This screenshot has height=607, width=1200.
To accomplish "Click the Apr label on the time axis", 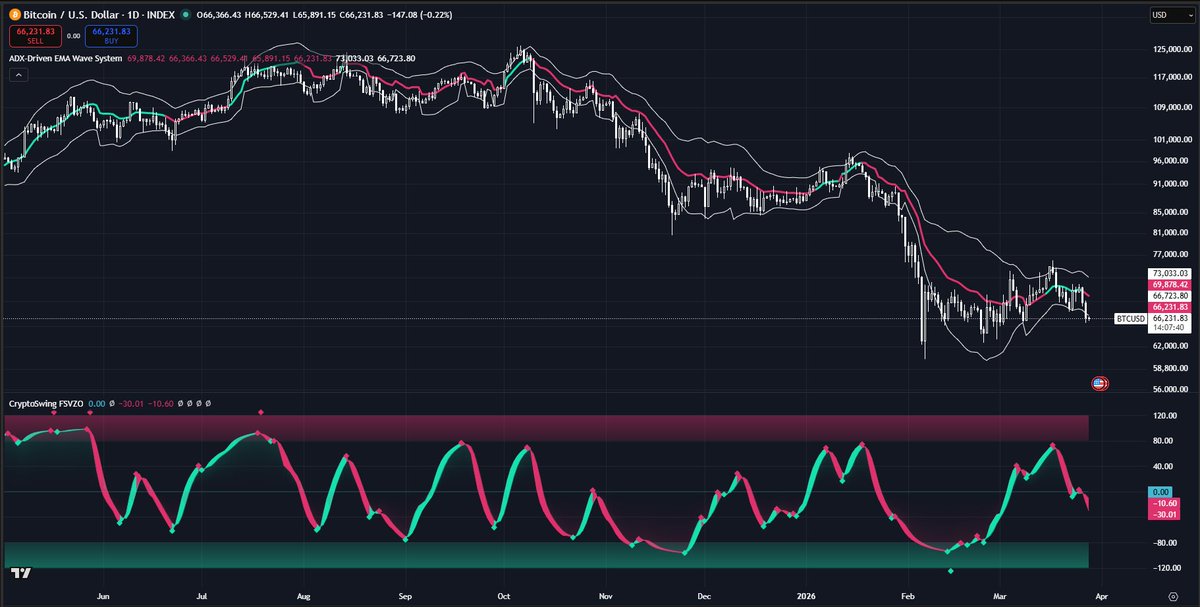I will click(1100, 594).
